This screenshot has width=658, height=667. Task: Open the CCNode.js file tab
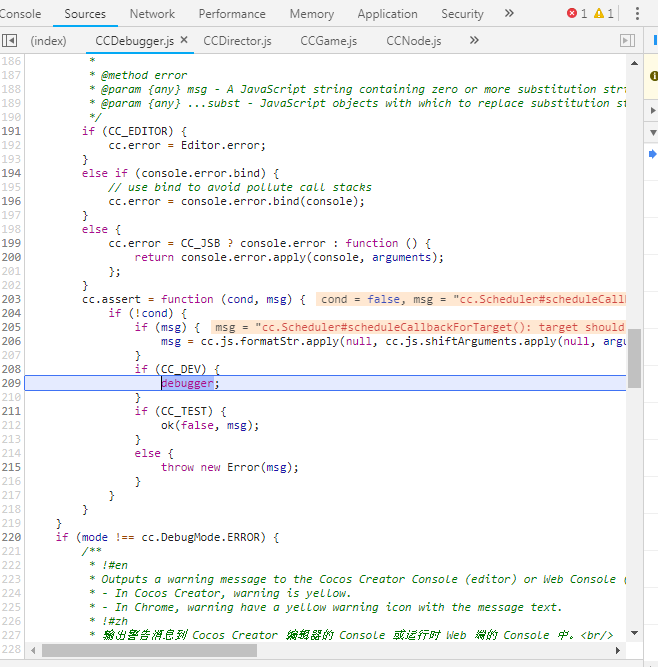tap(413, 41)
